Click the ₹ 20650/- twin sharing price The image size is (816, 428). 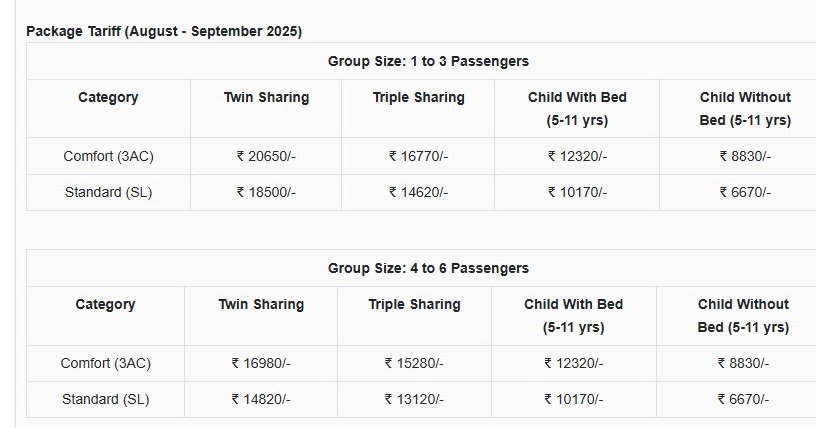(266, 156)
